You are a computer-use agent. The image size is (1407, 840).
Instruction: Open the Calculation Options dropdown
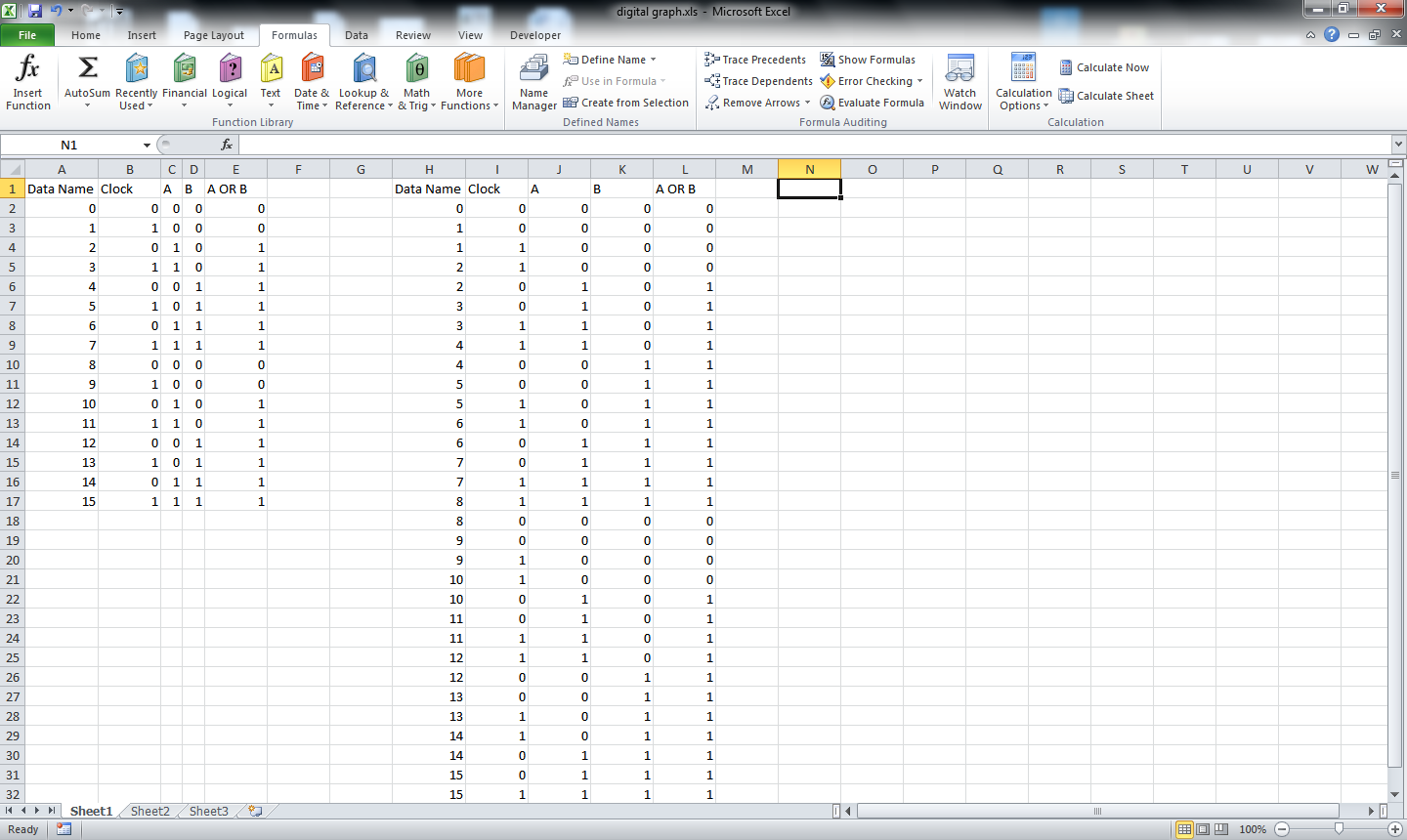[1022, 81]
